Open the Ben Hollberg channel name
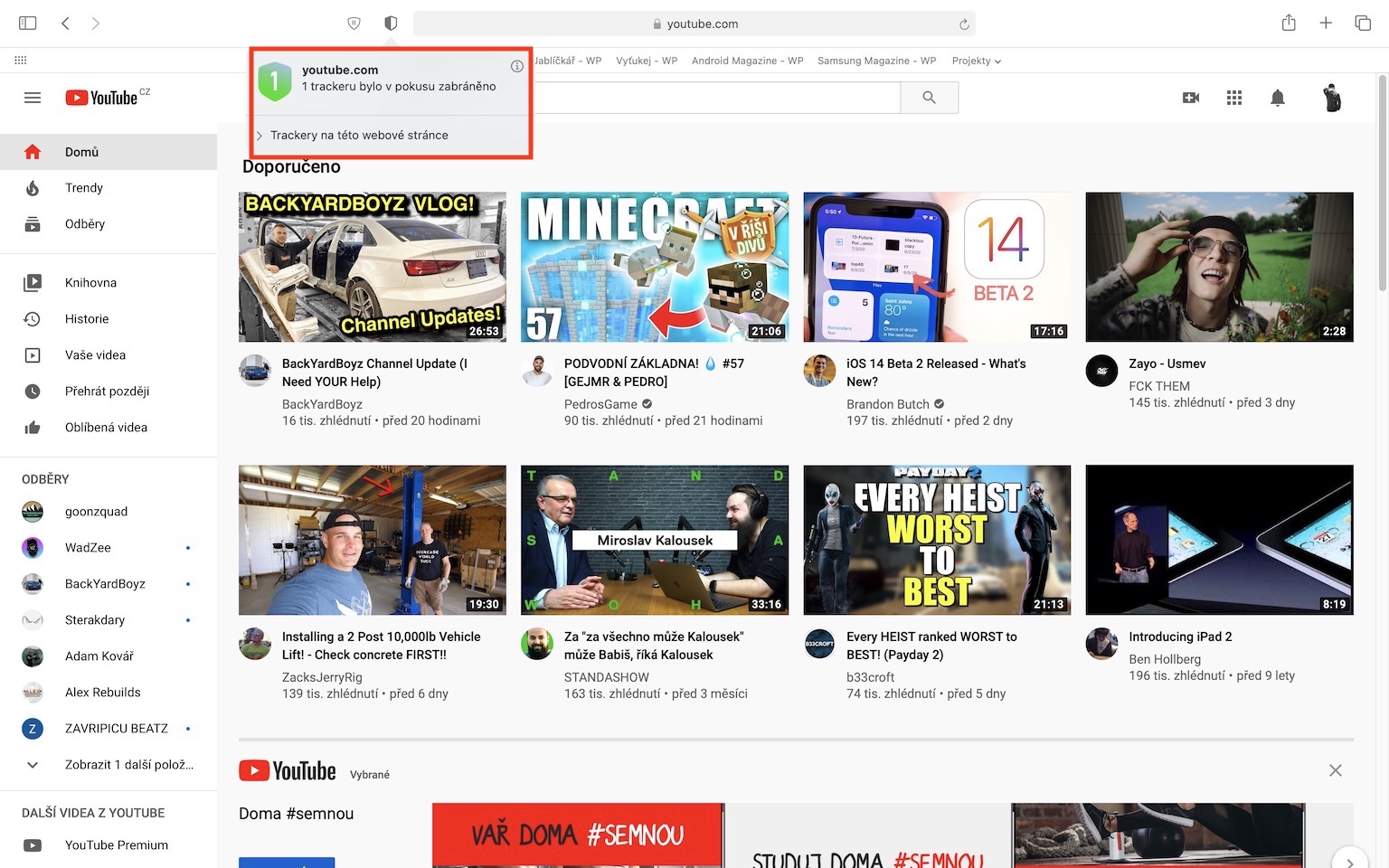The height and width of the screenshot is (868, 1389). coord(1165,659)
